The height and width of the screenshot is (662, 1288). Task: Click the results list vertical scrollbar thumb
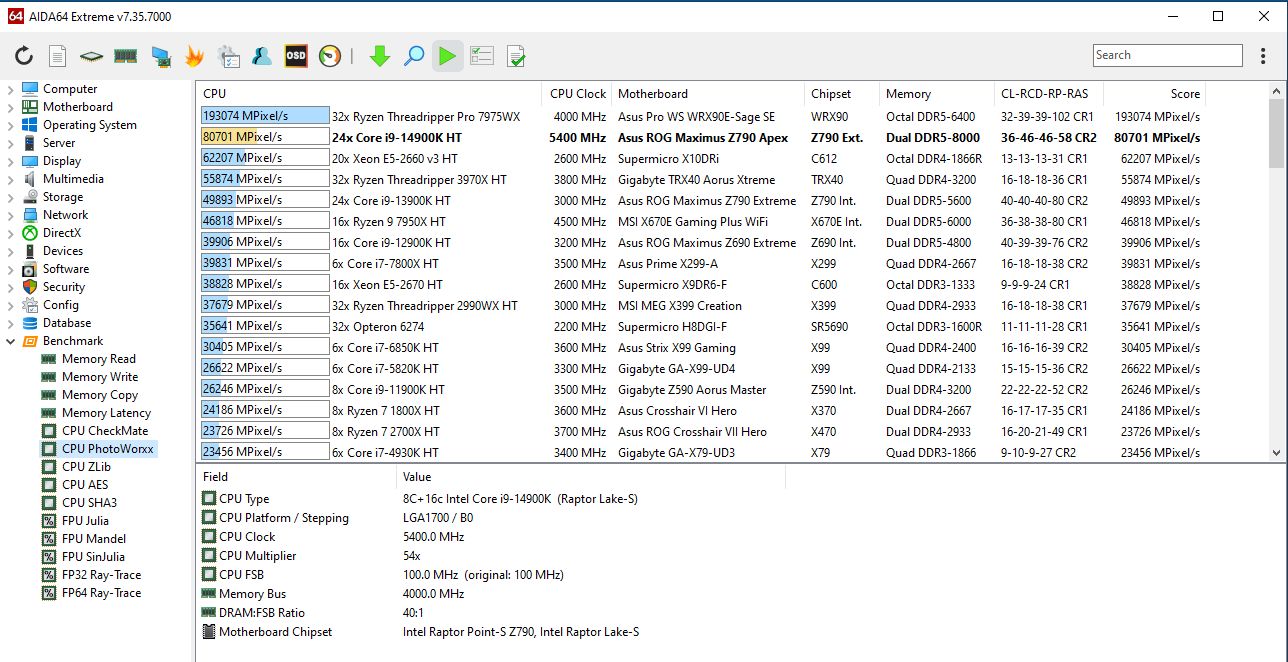tap(1277, 133)
